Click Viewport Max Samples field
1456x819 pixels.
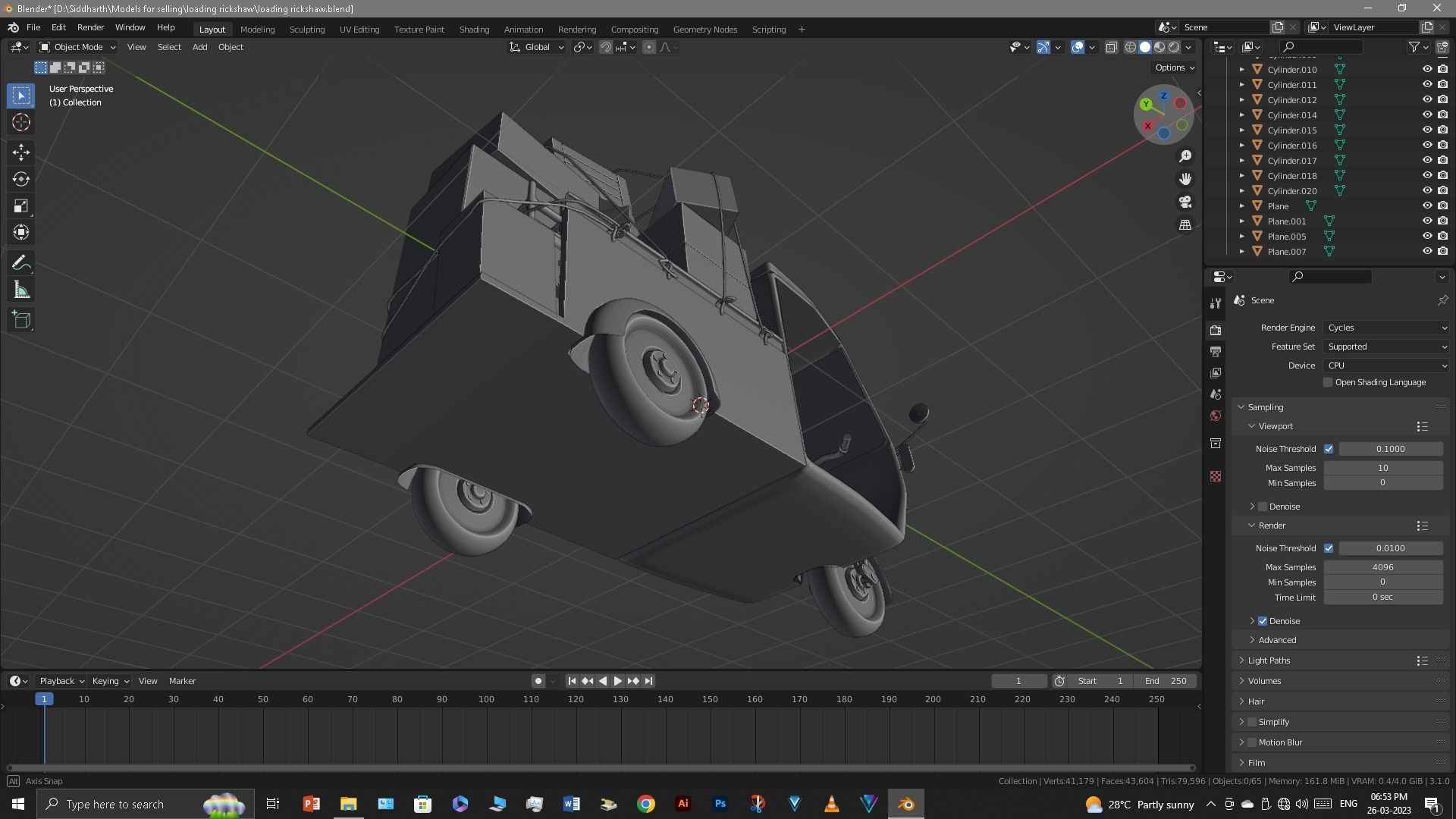point(1383,468)
